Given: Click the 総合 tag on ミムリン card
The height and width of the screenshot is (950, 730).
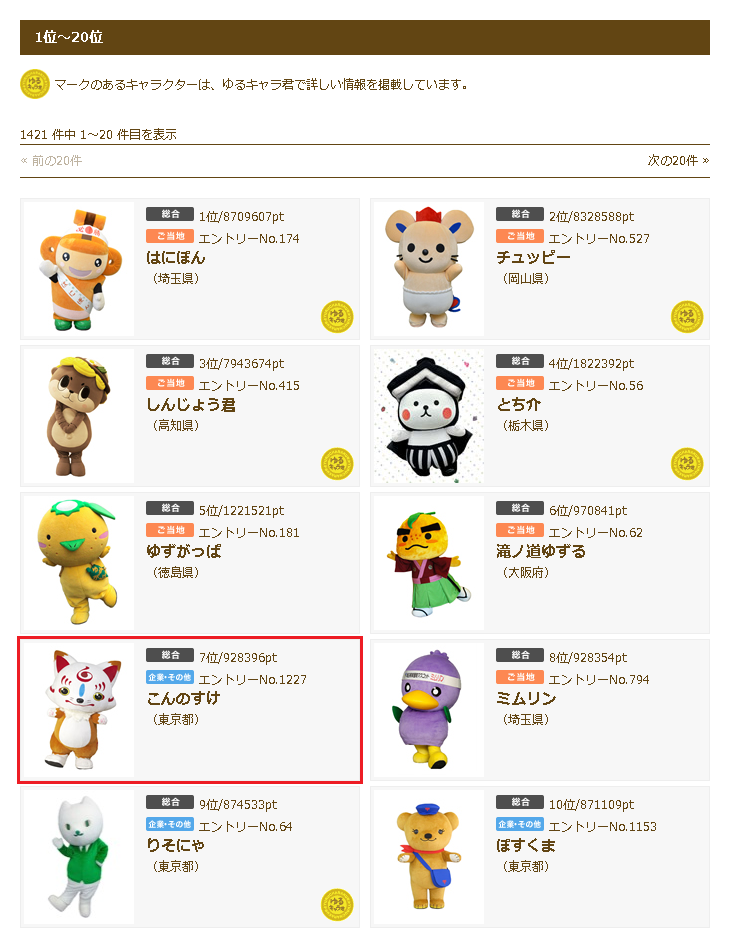Looking at the screenshot, I should pos(520,655).
